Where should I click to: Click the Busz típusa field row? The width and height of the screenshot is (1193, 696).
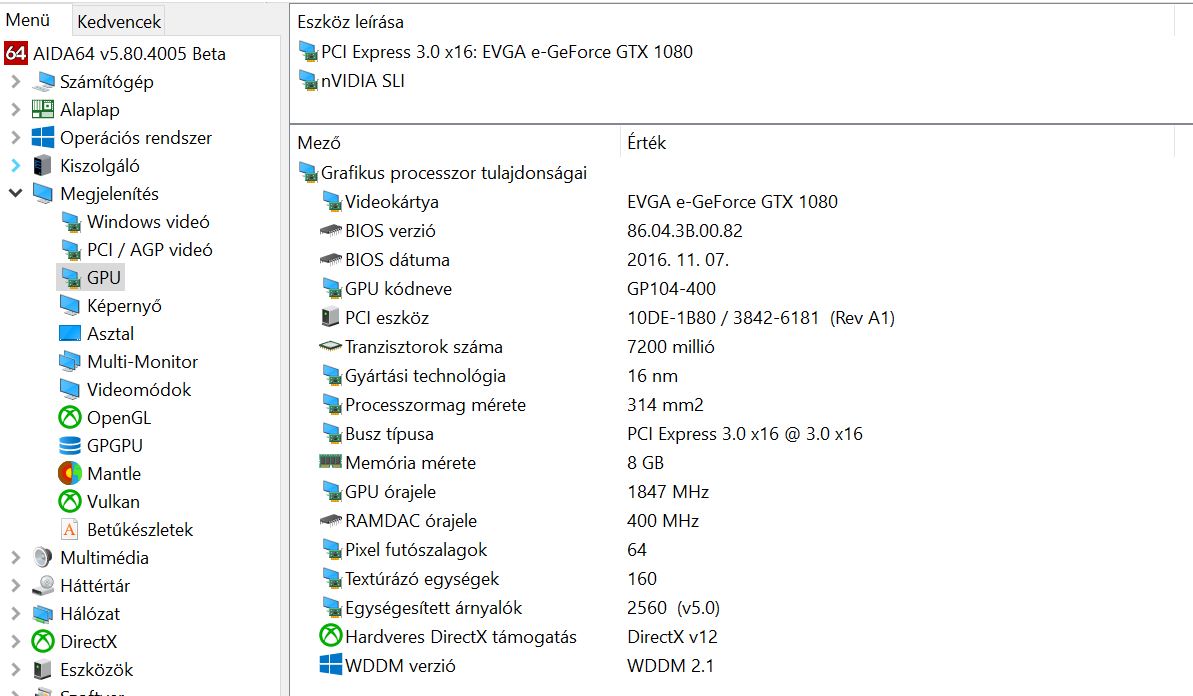pyautogui.click(x=592, y=434)
